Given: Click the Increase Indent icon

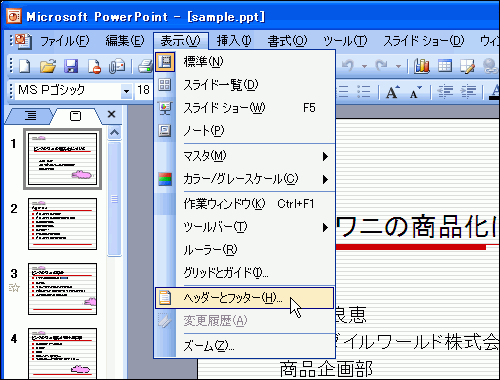Looking at the screenshot, I should point(469,91).
